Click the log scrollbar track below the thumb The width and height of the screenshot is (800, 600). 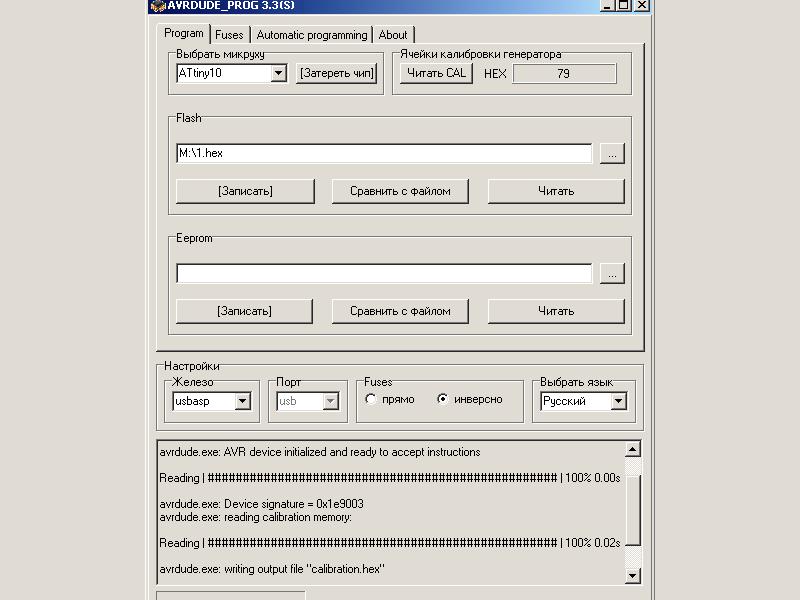click(632, 557)
